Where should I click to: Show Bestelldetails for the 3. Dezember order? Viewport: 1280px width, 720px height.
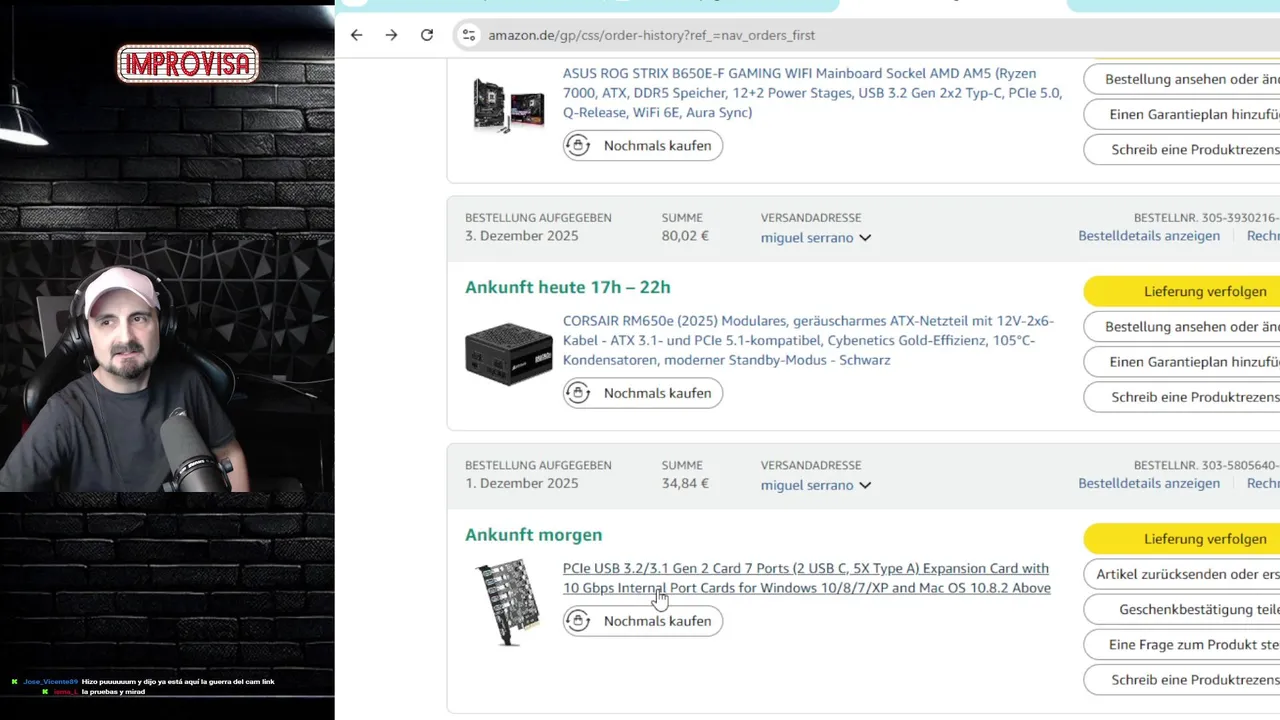pyautogui.click(x=1149, y=236)
